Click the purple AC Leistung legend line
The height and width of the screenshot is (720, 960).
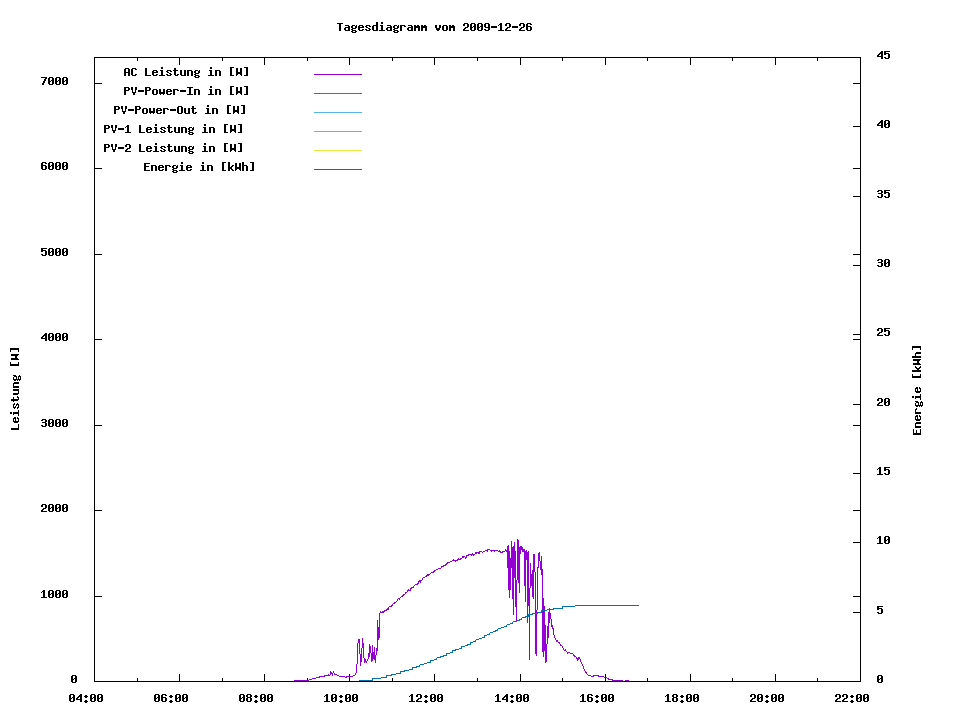(x=338, y=74)
